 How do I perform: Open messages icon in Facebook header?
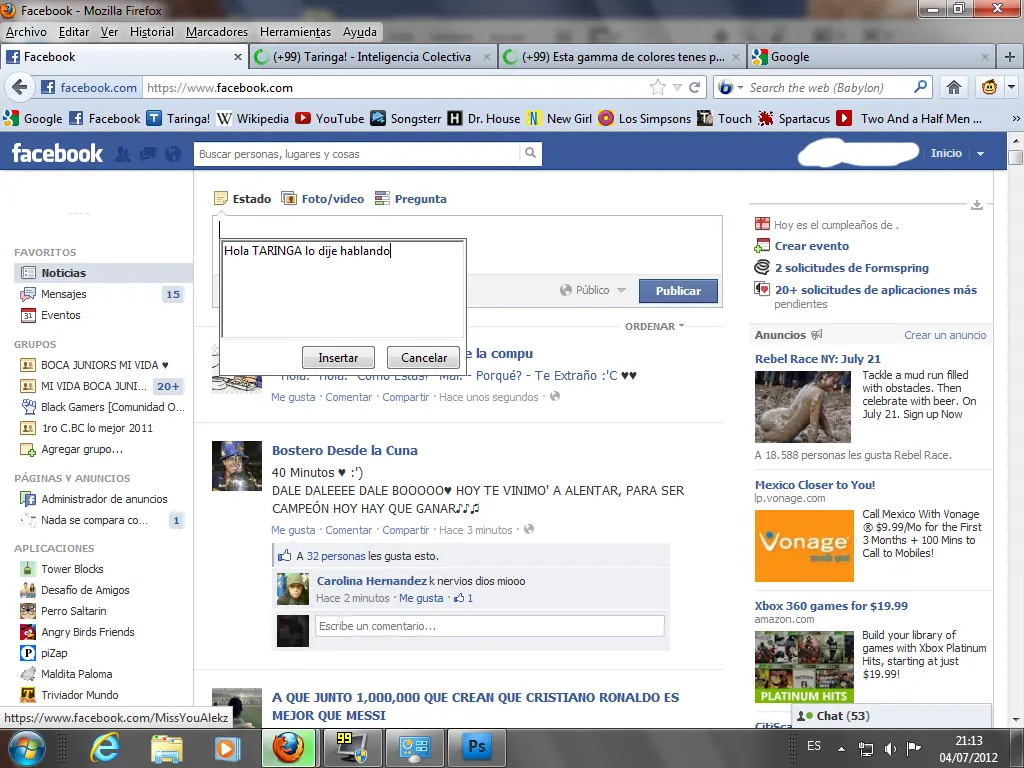pos(148,154)
